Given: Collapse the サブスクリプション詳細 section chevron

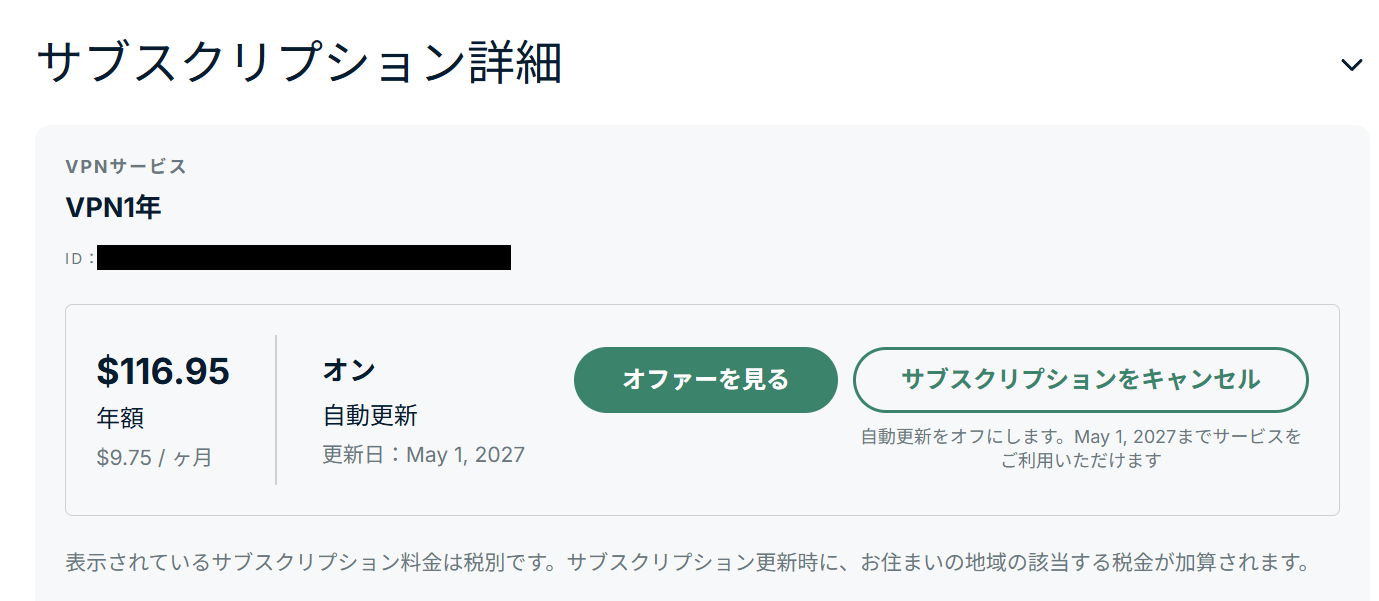Looking at the screenshot, I should coord(1351,65).
